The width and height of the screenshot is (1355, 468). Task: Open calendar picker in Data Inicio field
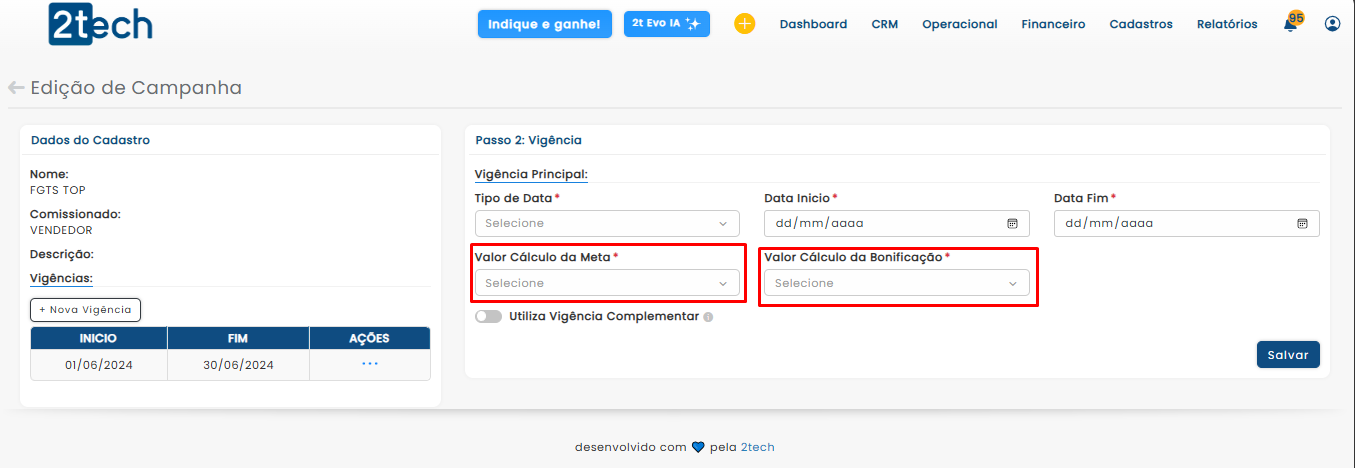(1012, 223)
